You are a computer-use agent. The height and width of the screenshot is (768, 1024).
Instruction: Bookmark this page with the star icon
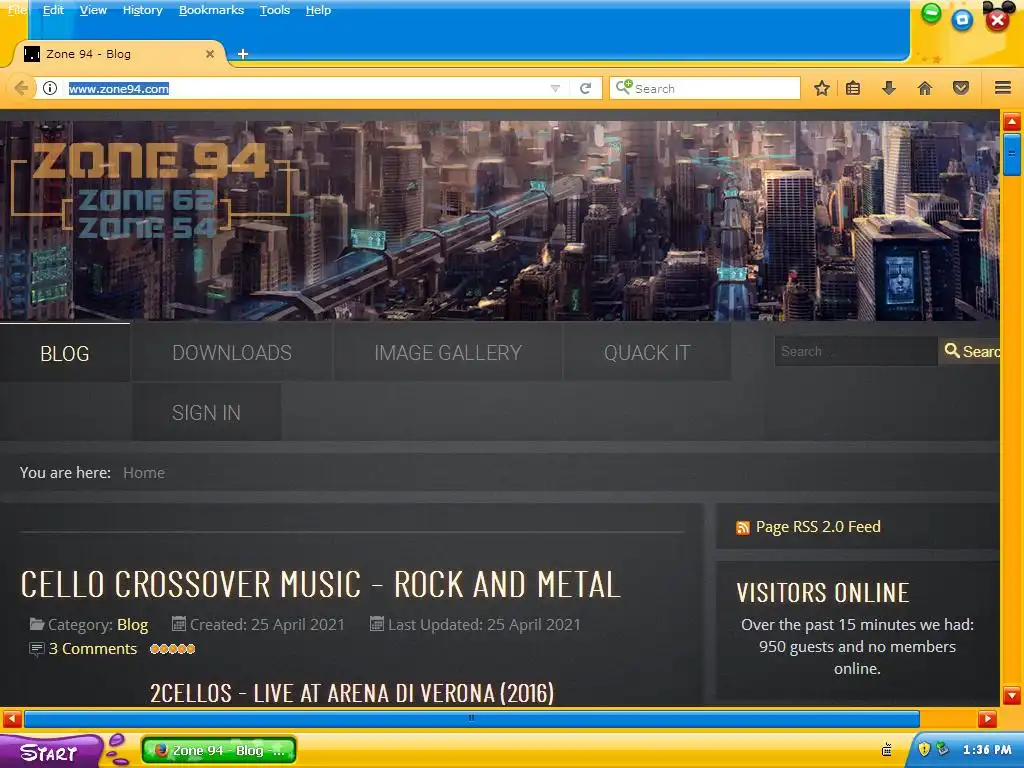pos(822,88)
